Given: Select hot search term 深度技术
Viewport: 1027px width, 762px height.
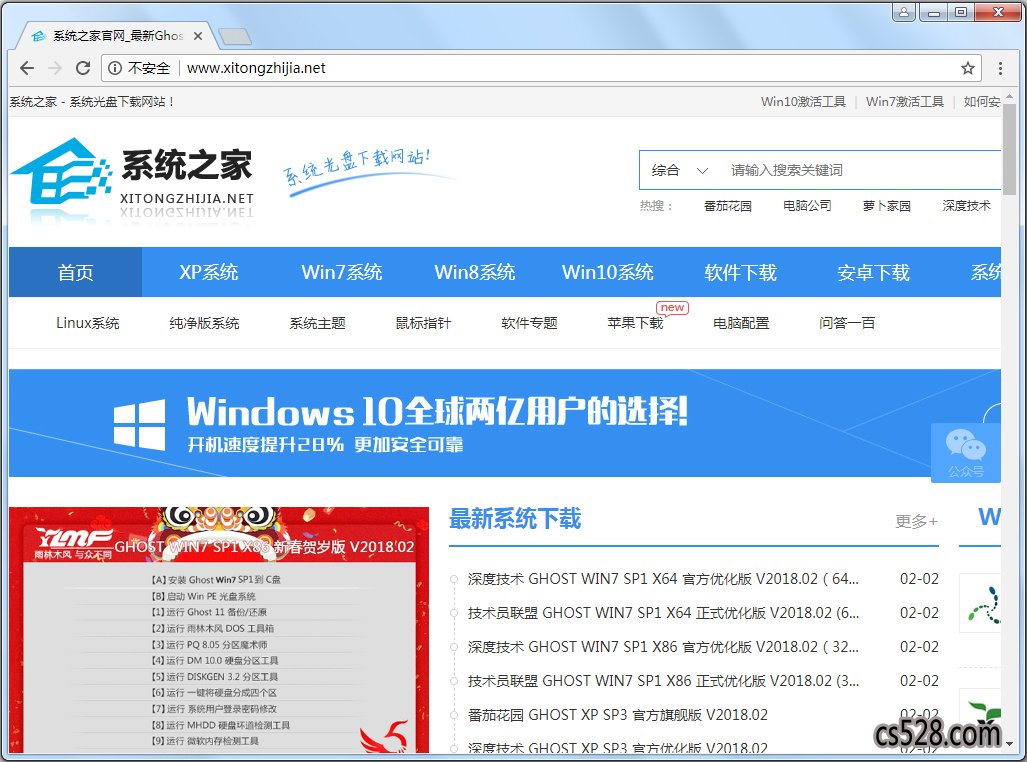Looking at the screenshot, I should coord(966,206).
